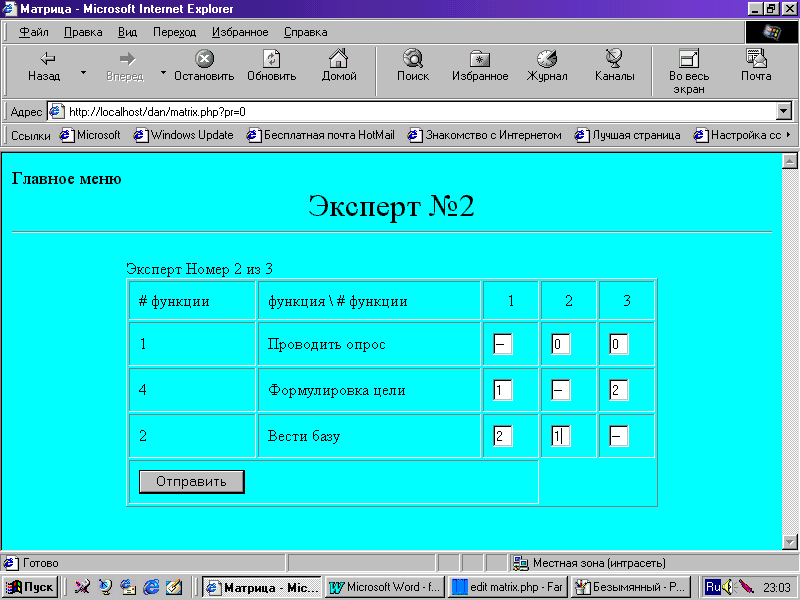Click the first quick launch icon
This screenshot has width=800, height=600.
point(82,587)
